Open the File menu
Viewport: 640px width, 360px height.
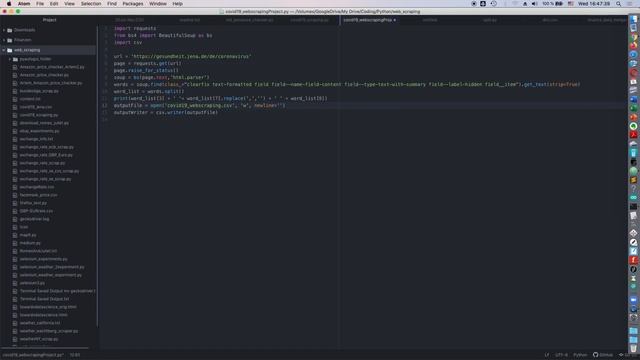[40, 4]
